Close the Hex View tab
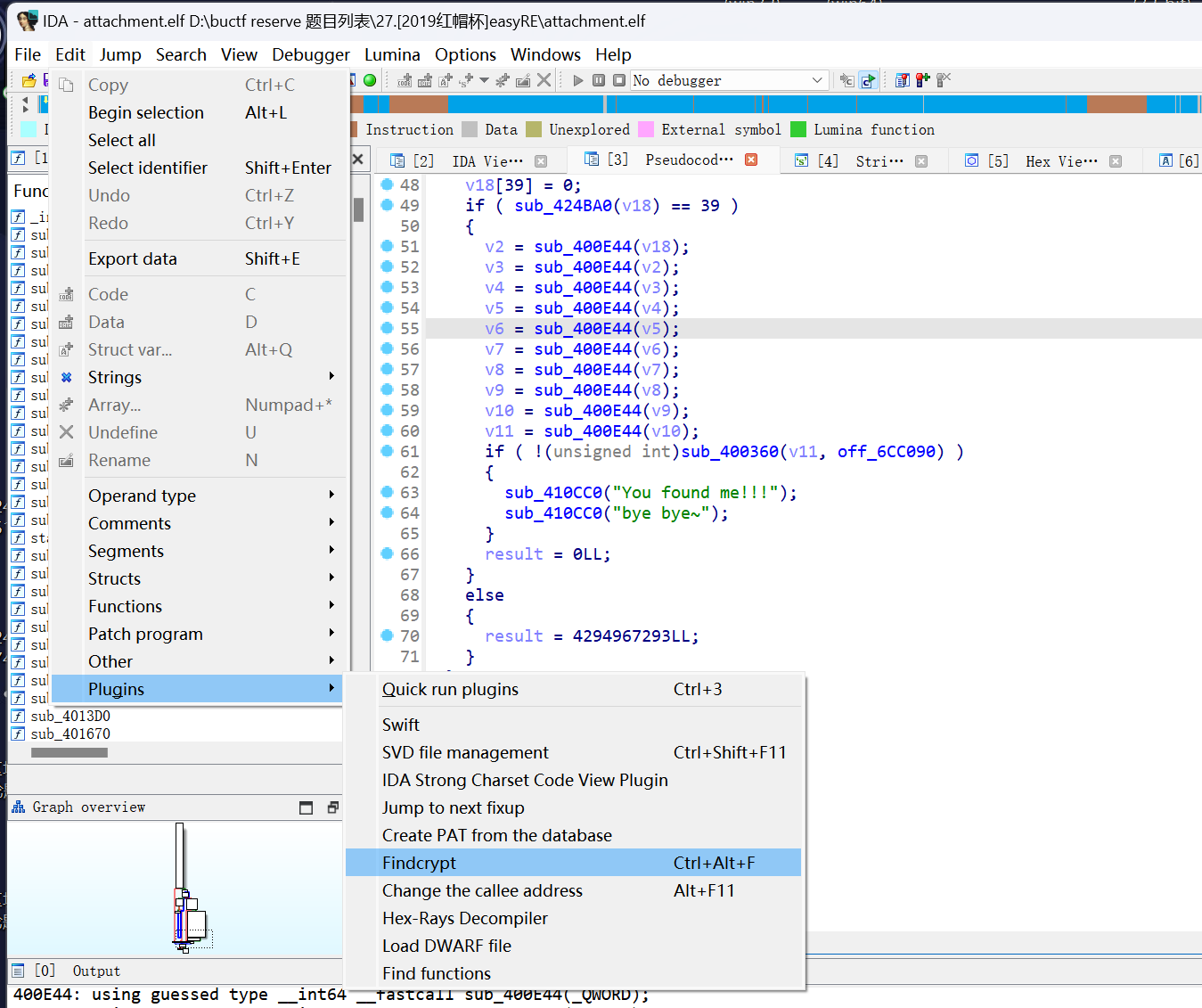 point(1116,161)
